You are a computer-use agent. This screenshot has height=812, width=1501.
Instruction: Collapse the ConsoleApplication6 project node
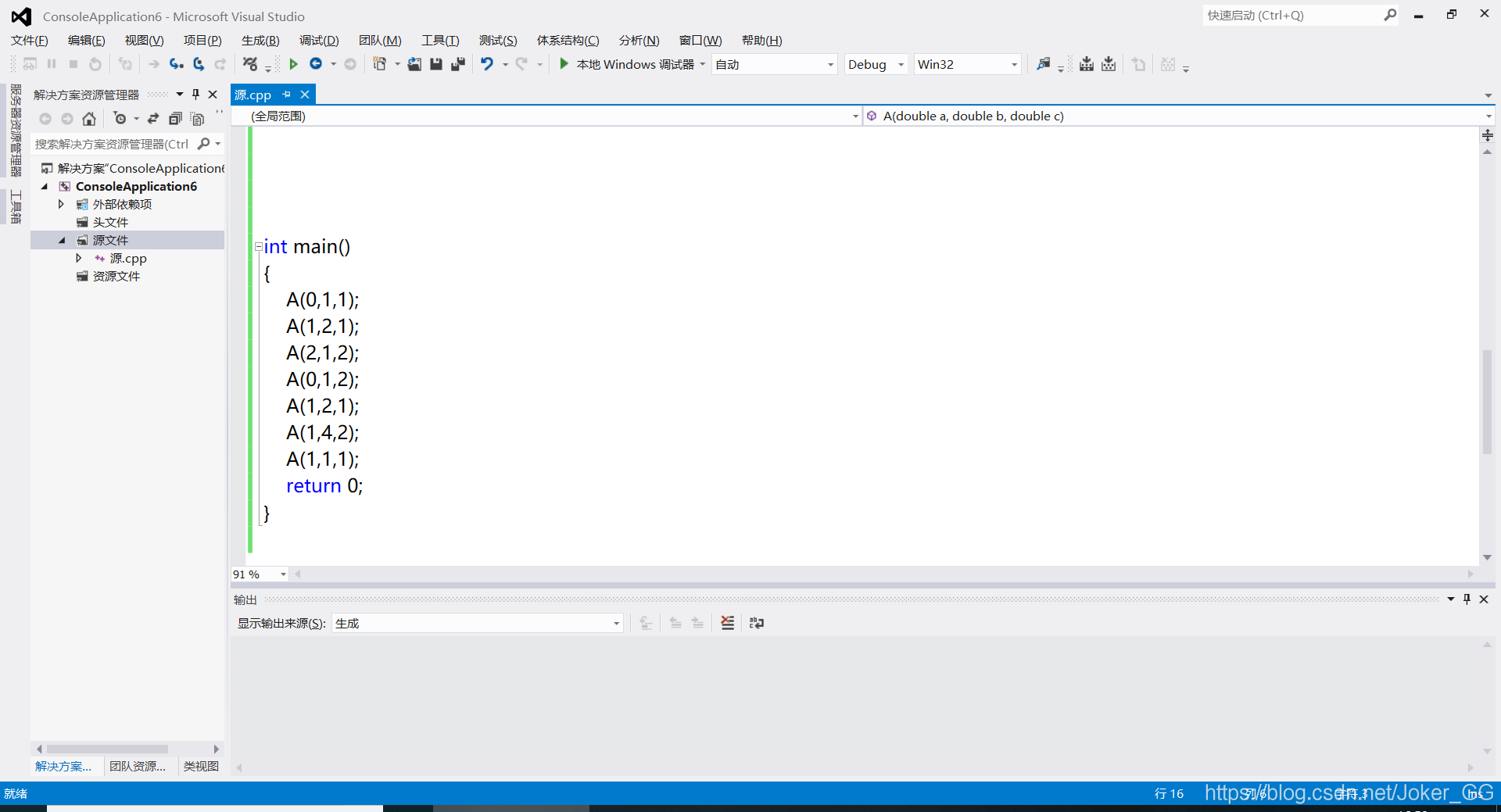coord(45,186)
